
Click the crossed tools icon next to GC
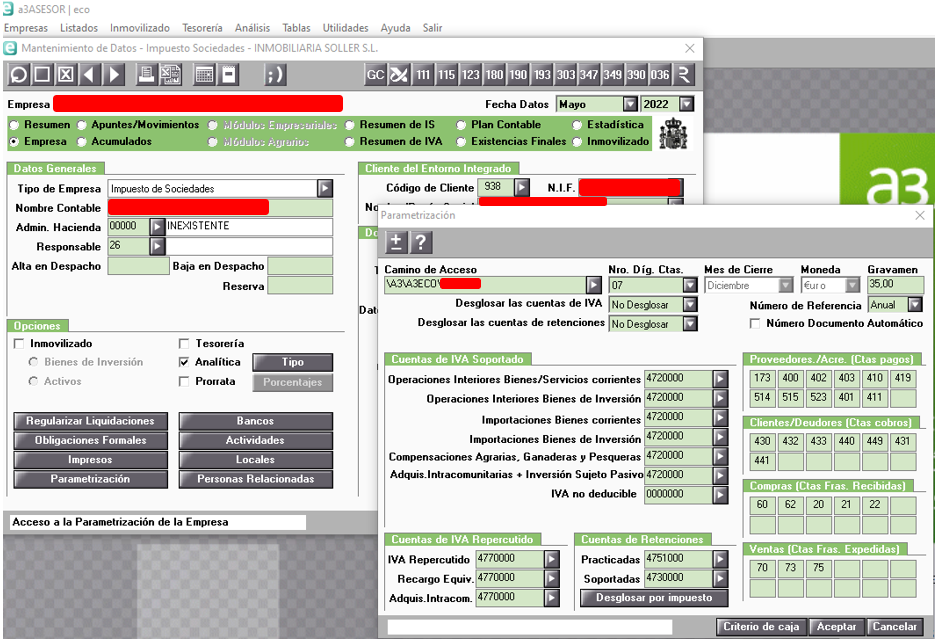click(399, 75)
